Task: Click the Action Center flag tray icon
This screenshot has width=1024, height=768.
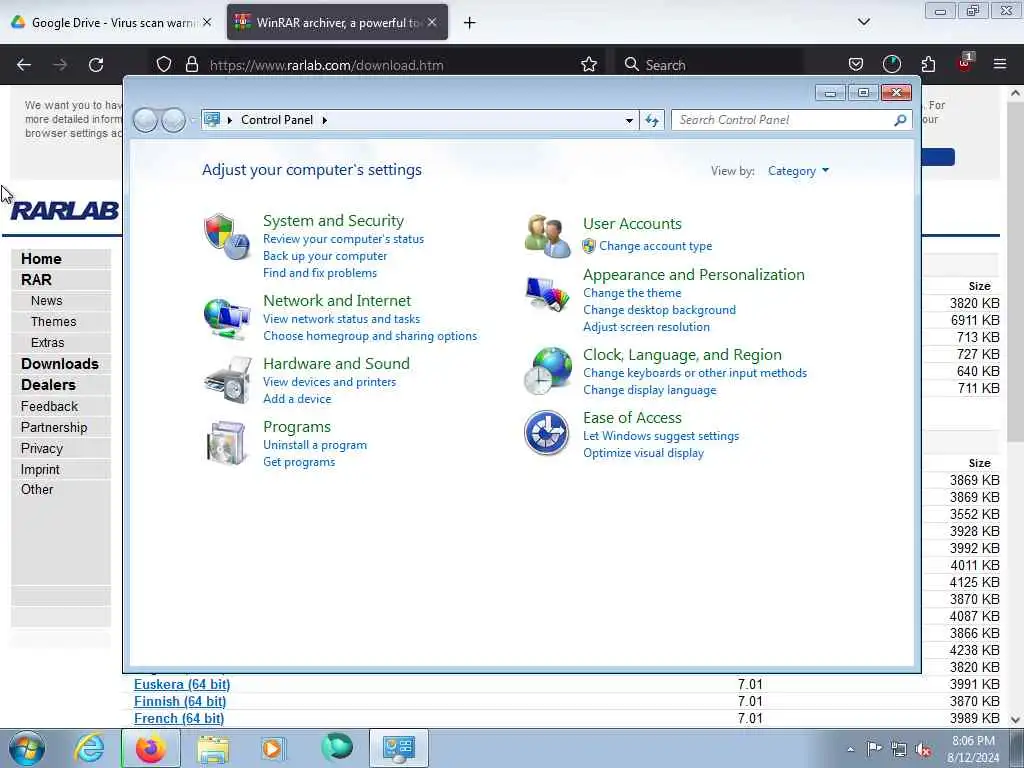Action: click(874, 748)
